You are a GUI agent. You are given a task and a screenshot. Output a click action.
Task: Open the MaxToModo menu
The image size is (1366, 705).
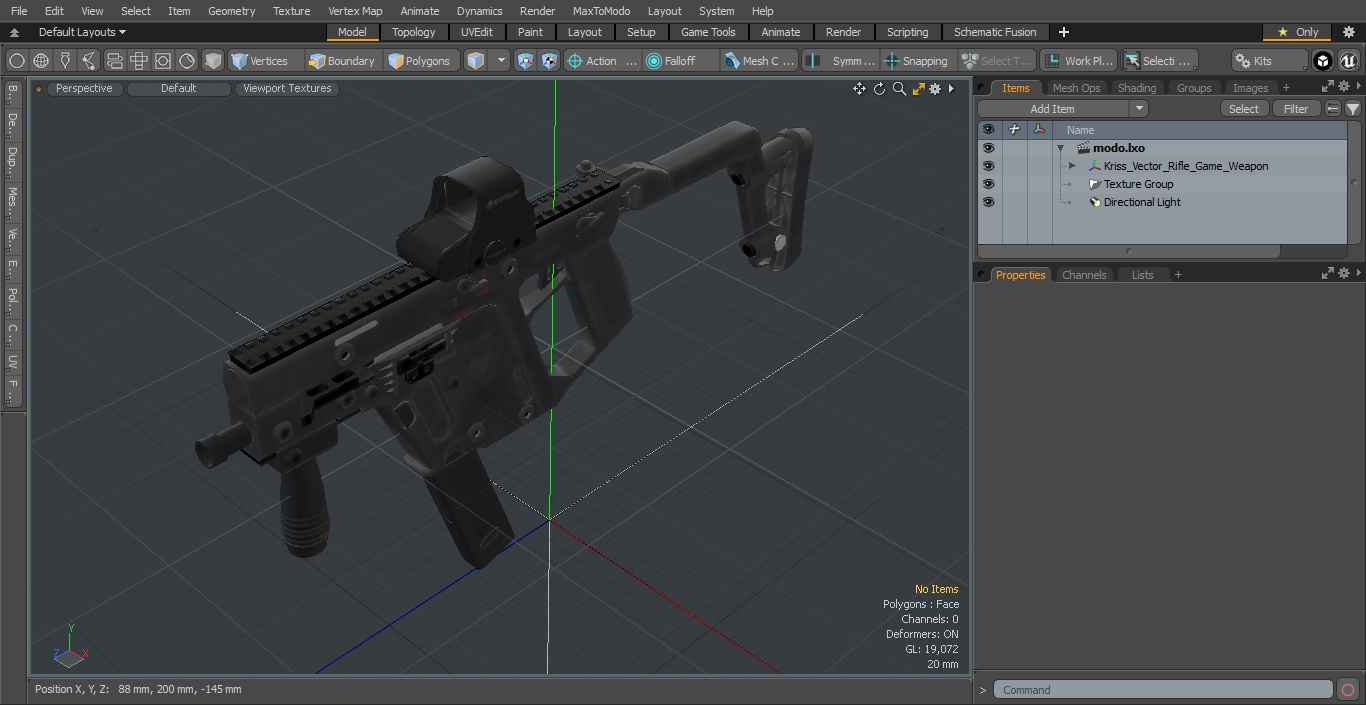coord(601,11)
